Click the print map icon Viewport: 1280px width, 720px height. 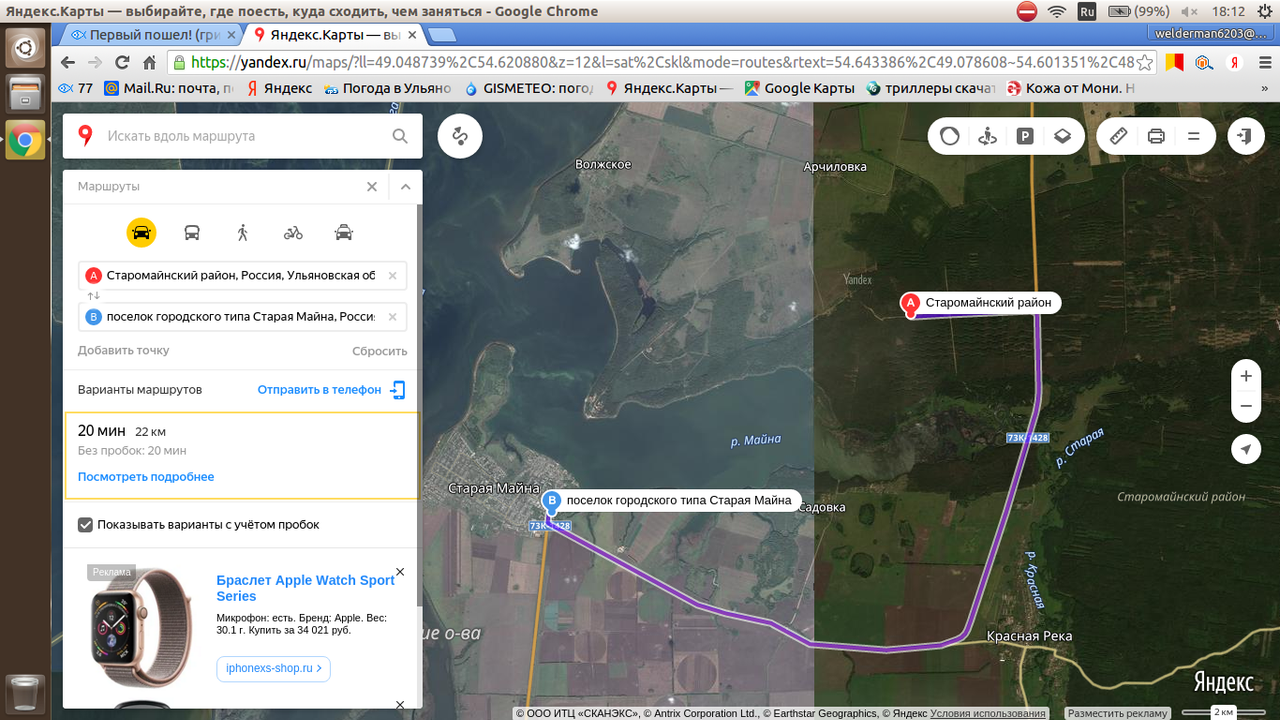[x=1156, y=136]
